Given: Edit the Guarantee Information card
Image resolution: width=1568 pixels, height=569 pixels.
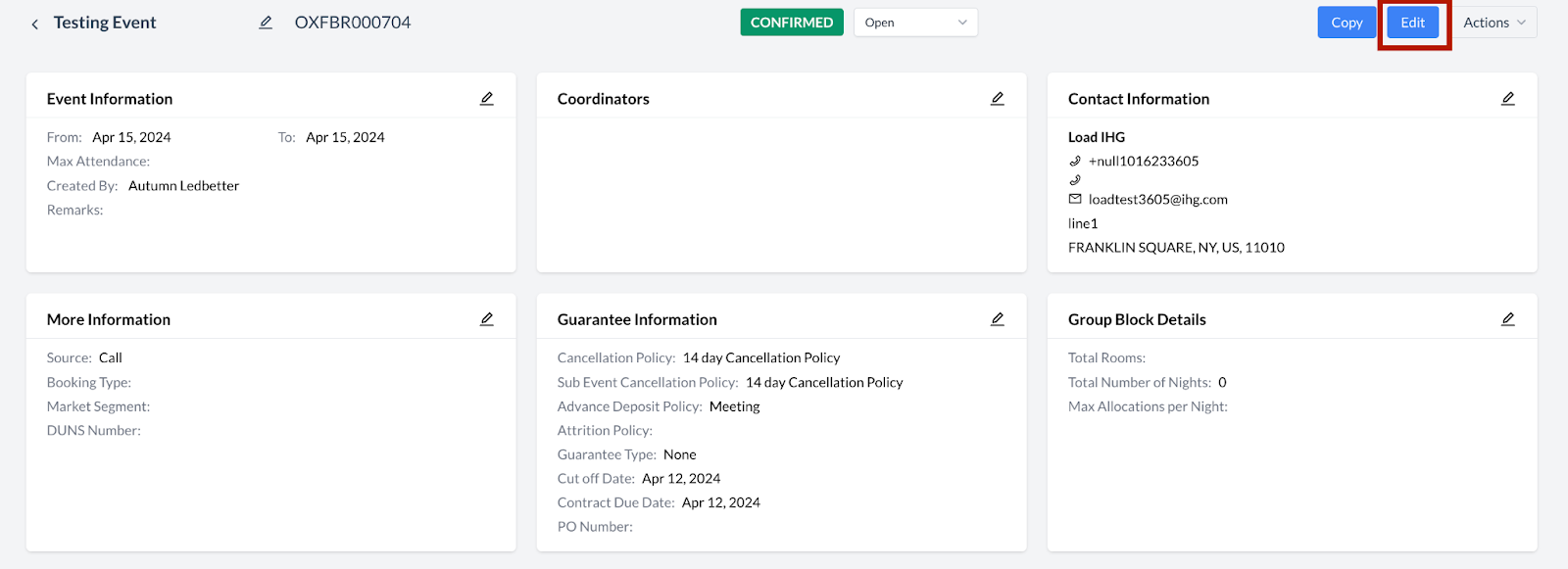Looking at the screenshot, I should tap(998, 319).
